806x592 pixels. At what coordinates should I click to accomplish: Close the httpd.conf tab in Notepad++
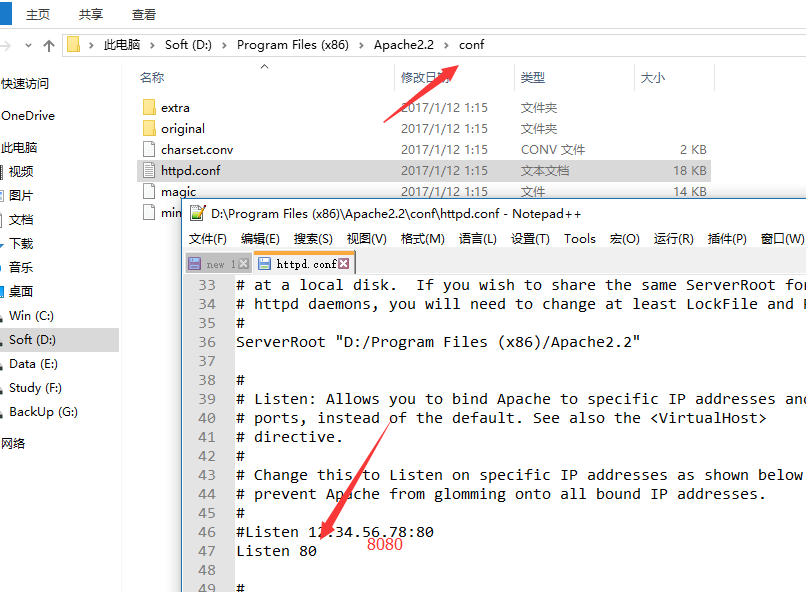(x=344, y=264)
